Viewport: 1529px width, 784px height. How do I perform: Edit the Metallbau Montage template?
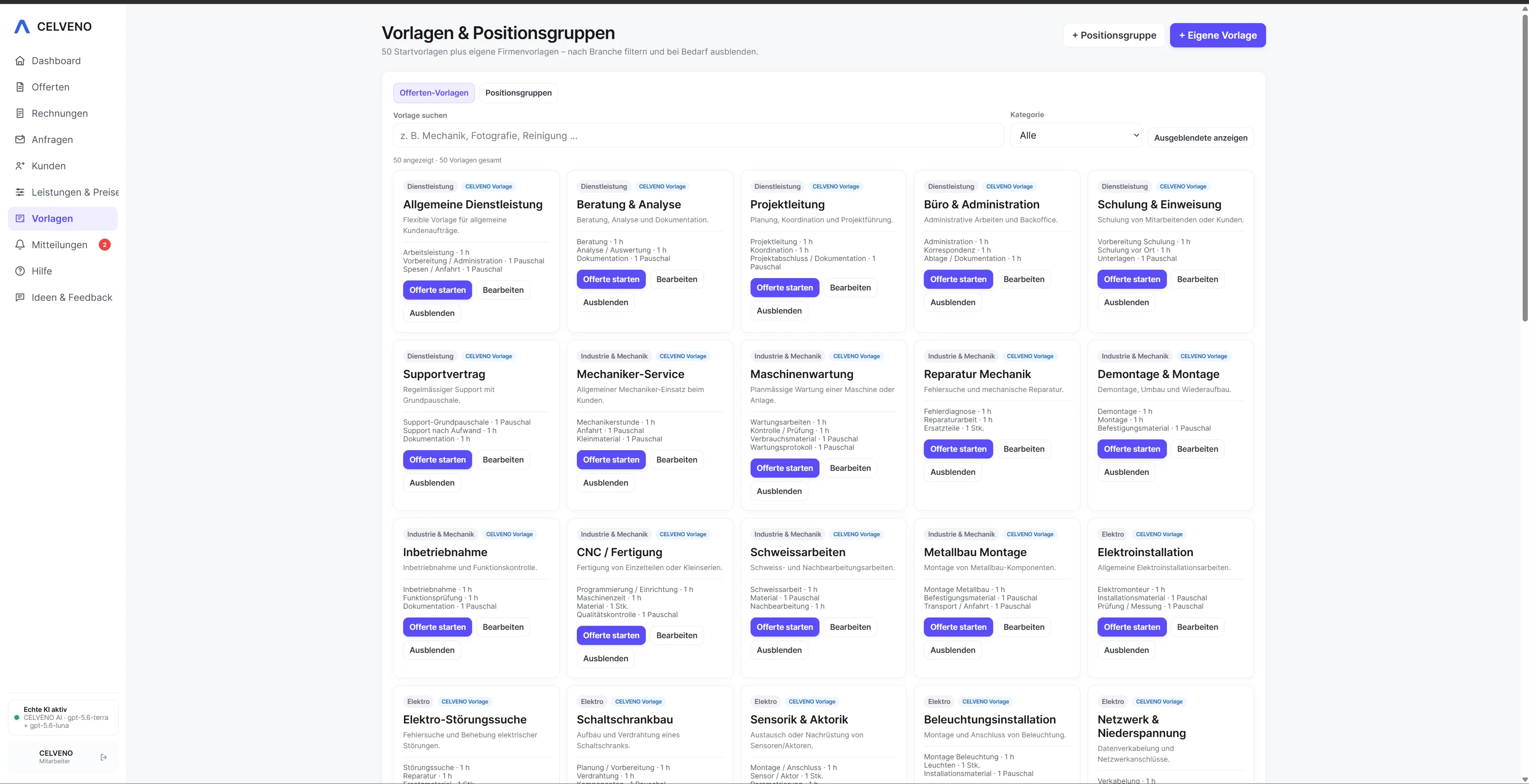pyautogui.click(x=1024, y=627)
